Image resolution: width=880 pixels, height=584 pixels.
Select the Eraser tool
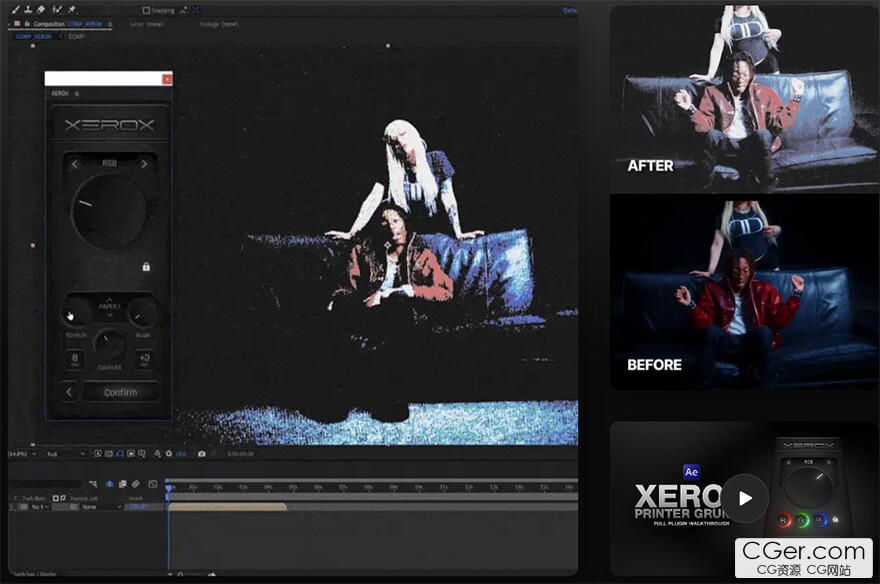(x=41, y=9)
